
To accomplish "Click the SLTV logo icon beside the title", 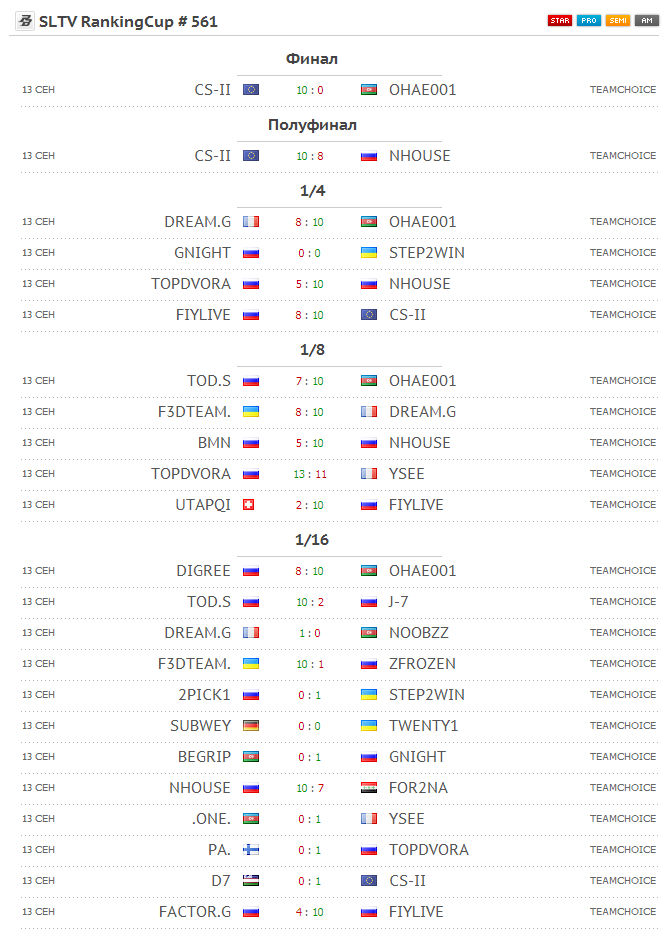I will (x=25, y=21).
